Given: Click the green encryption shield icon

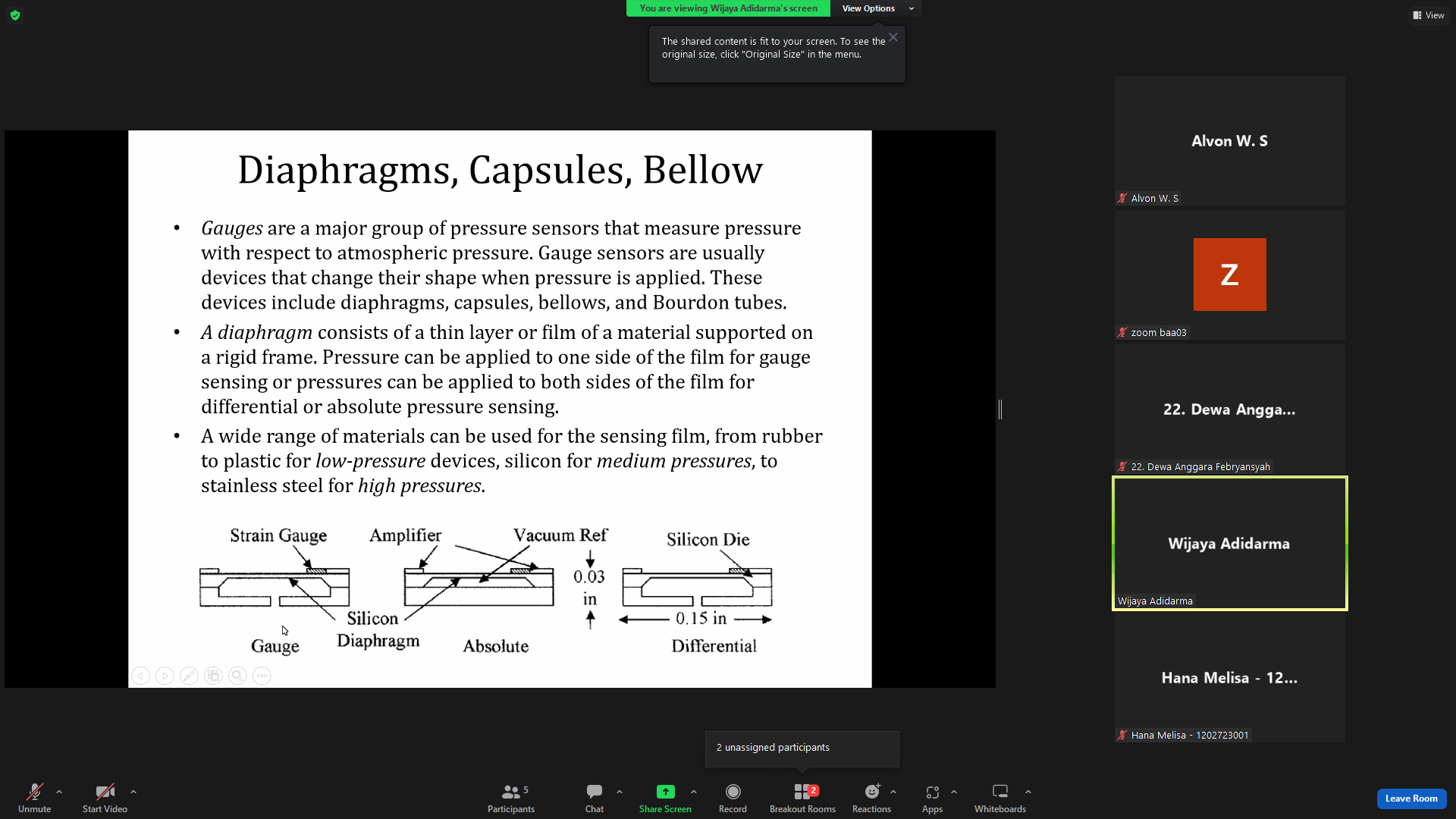Looking at the screenshot, I should (15, 15).
